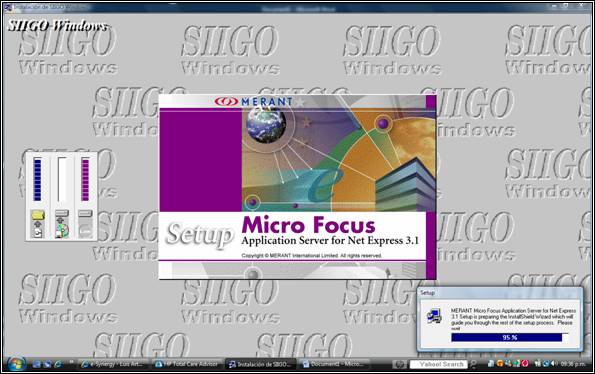Click the 95 % setup progress bar
This screenshot has height=374, width=595.
pos(509,337)
